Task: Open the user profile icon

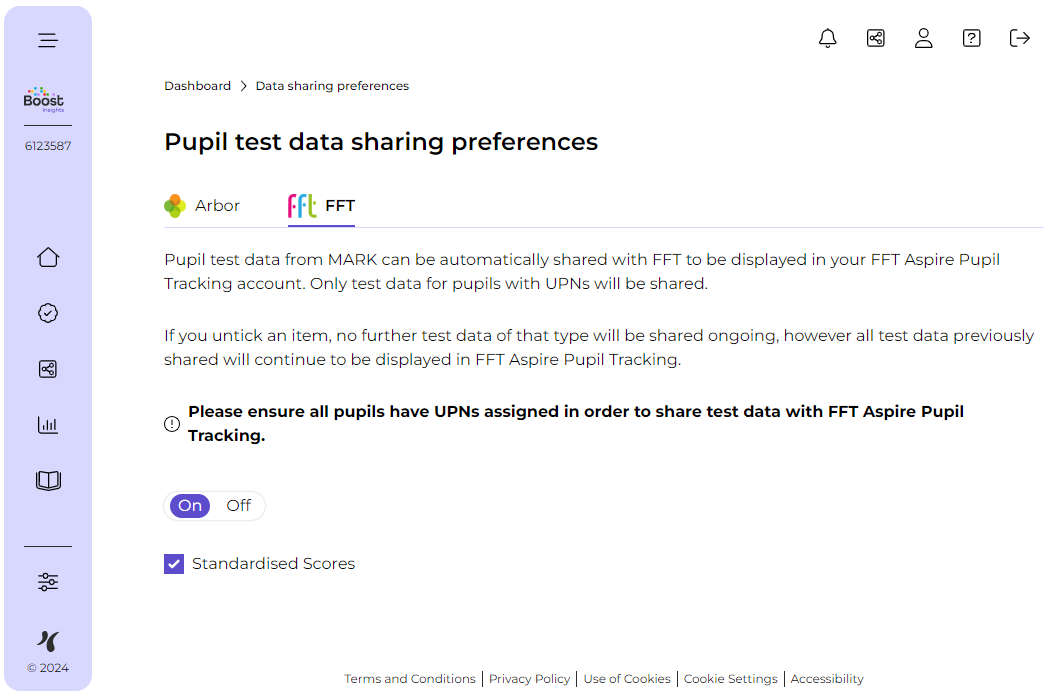Action: (x=923, y=38)
